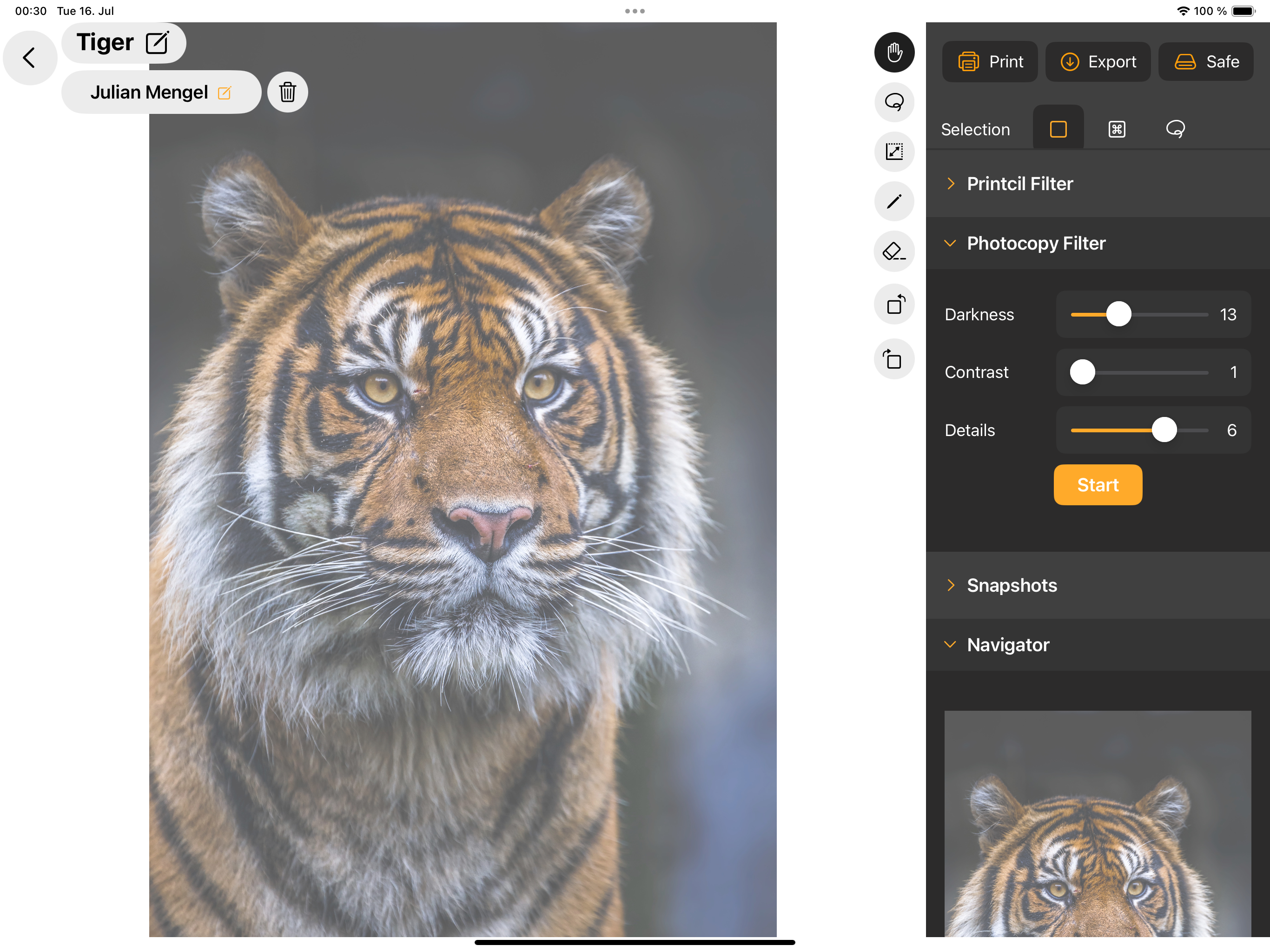Click the Details slider track
1270x952 pixels.
[1139, 430]
